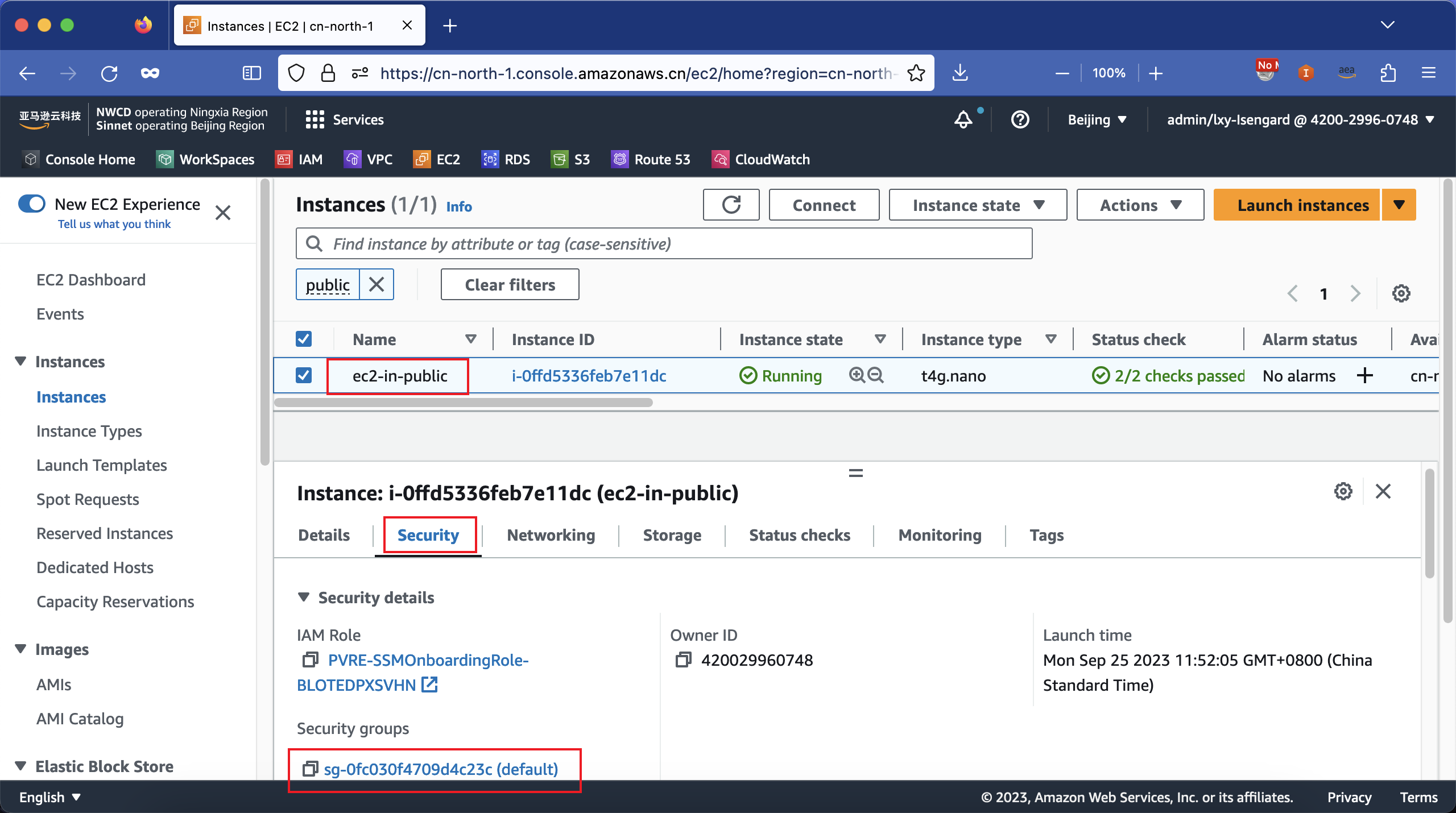
Task: Click the Connect button
Action: 824,205
